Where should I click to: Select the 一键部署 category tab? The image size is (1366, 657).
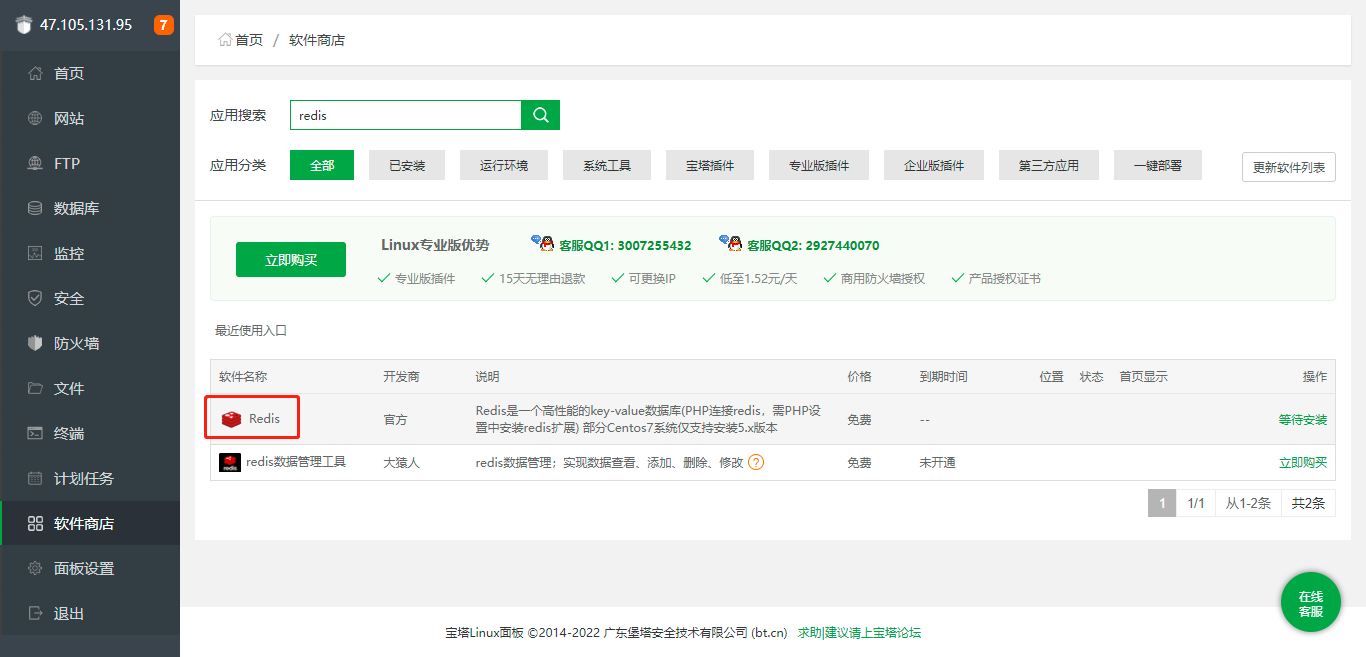tap(1158, 165)
